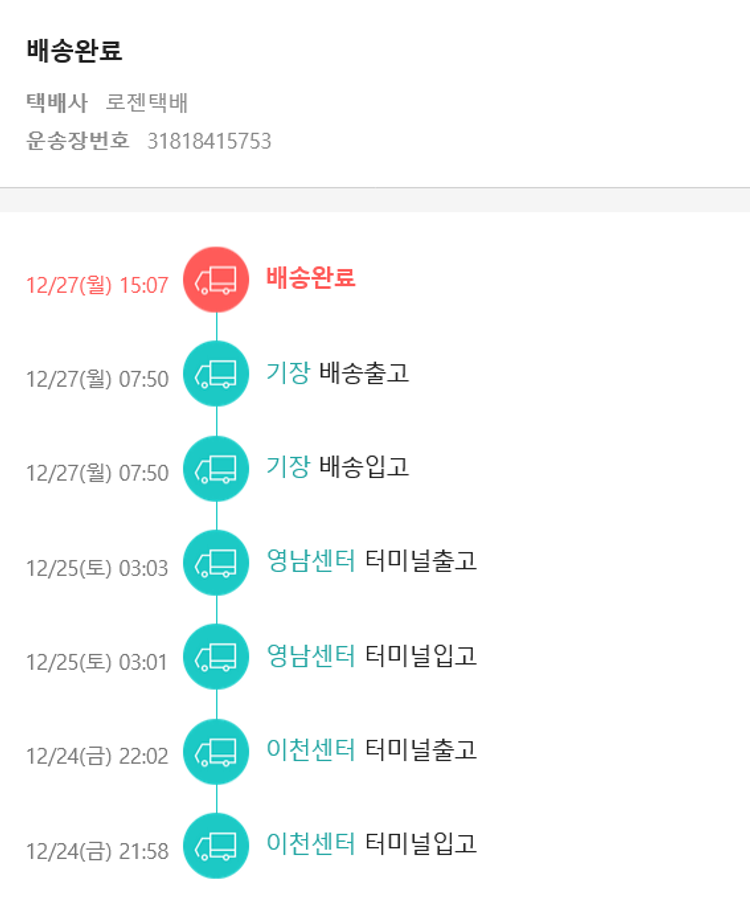Click the 기장 배송출고 status label
The image size is (750, 911).
coord(337,373)
